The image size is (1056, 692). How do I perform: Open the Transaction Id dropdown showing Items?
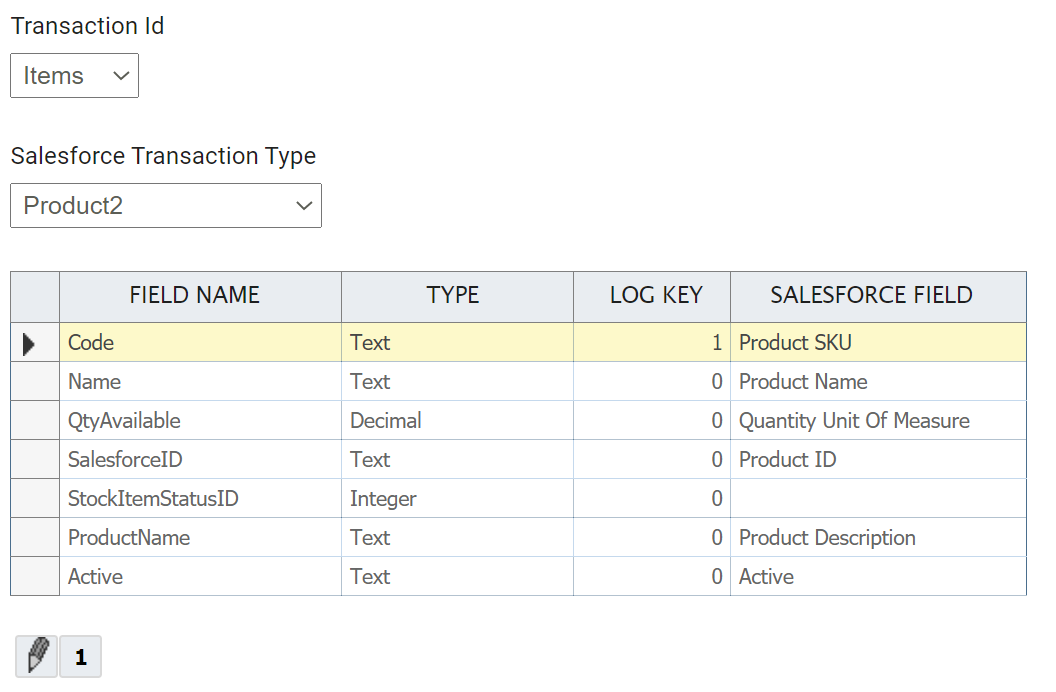[x=74, y=76]
